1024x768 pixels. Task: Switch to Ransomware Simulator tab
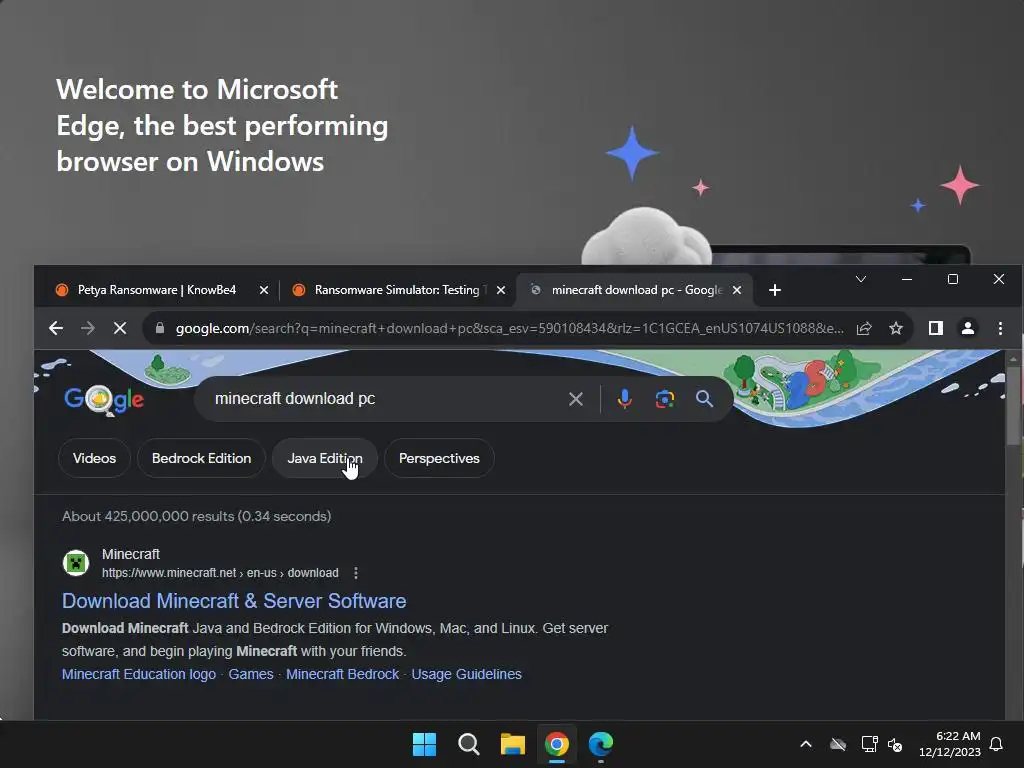397,290
